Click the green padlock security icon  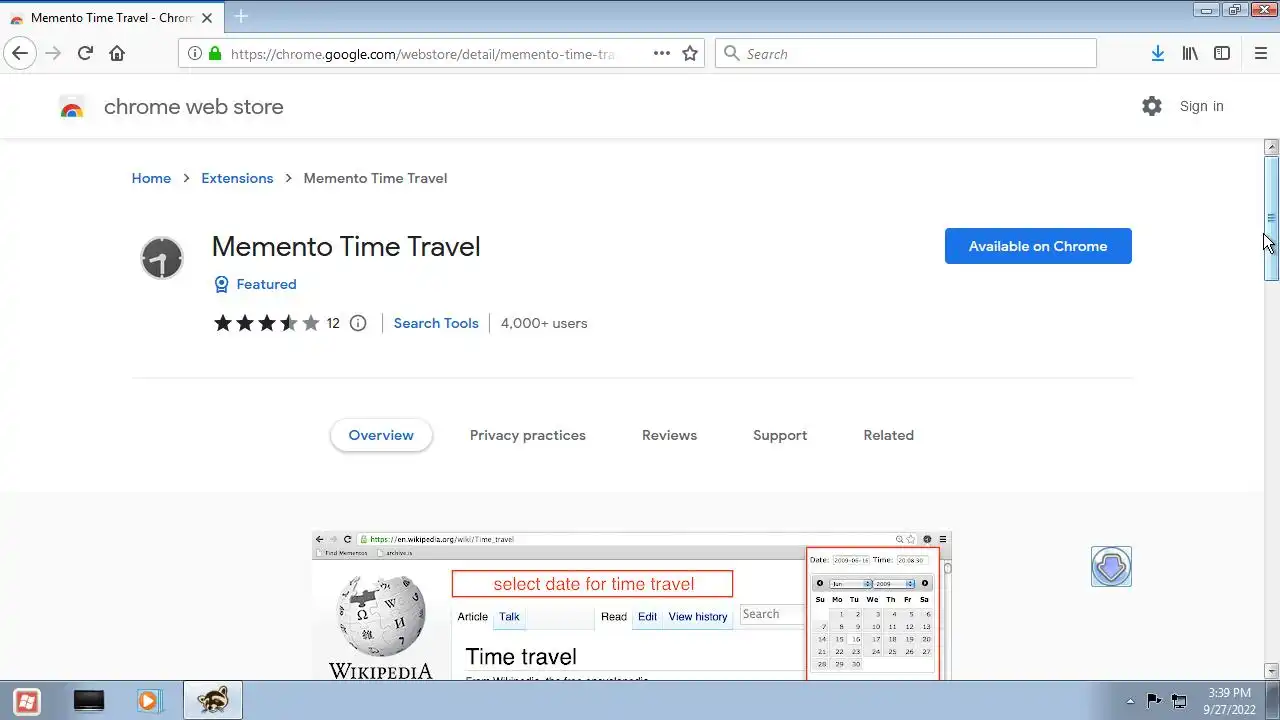214,54
